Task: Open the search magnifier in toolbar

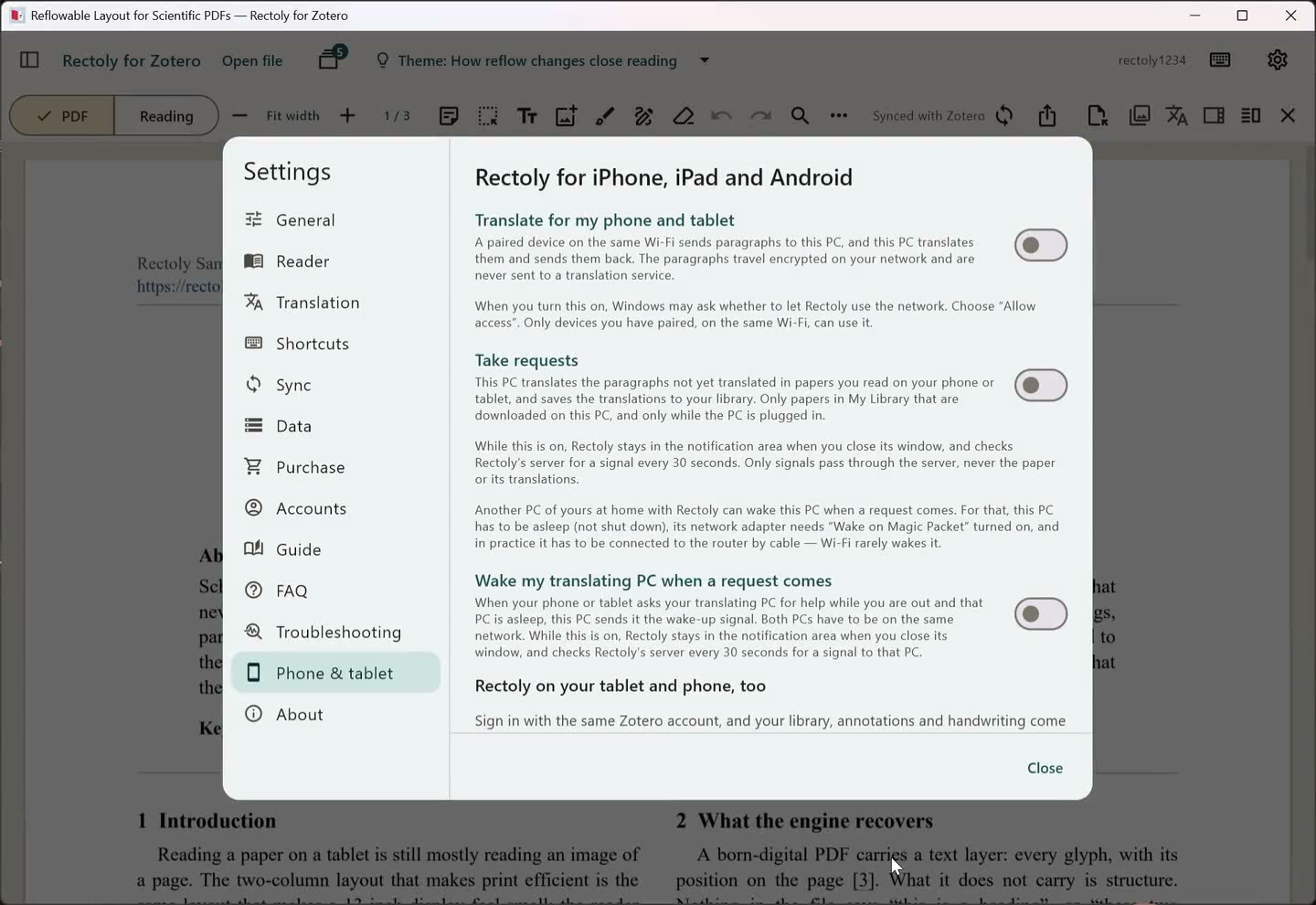Action: click(x=800, y=116)
